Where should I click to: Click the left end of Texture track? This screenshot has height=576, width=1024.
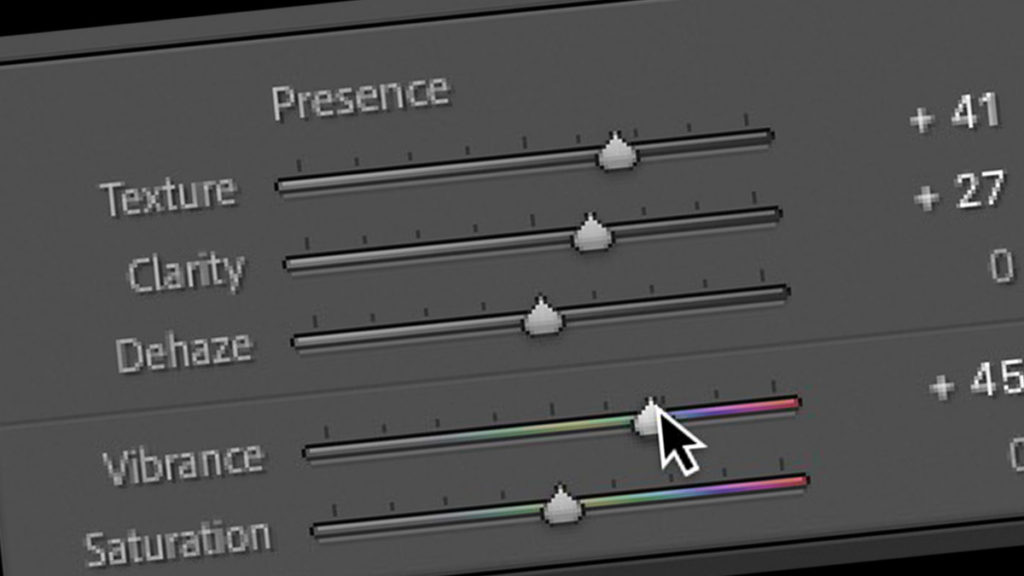click(289, 185)
